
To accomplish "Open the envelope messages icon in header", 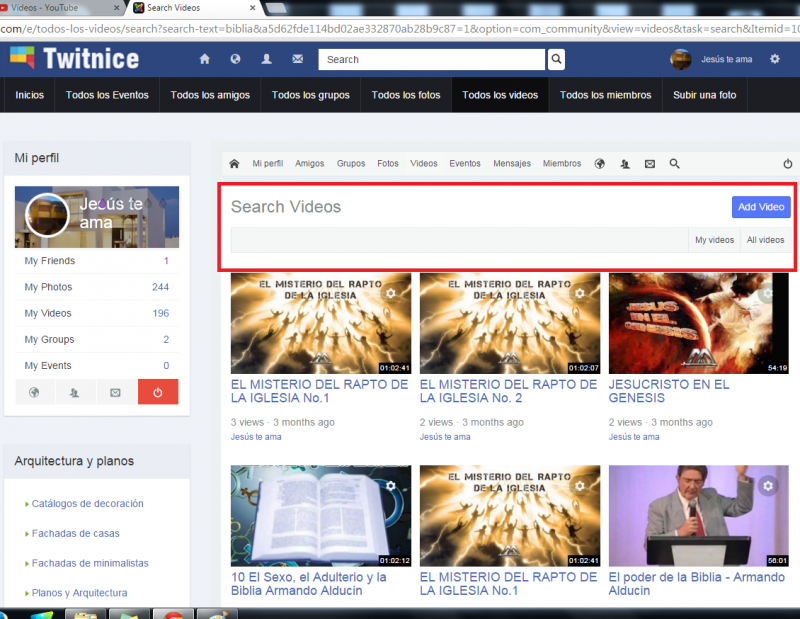I will [297, 59].
